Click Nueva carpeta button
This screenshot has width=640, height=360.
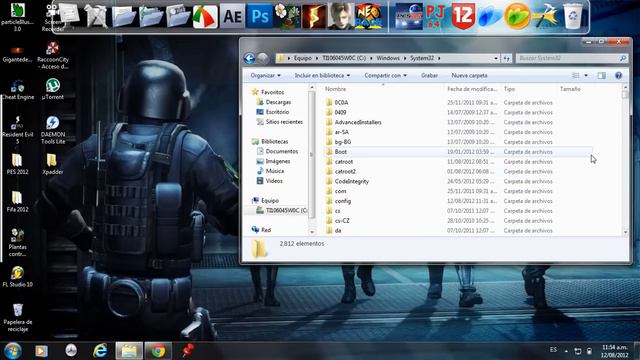(469, 76)
